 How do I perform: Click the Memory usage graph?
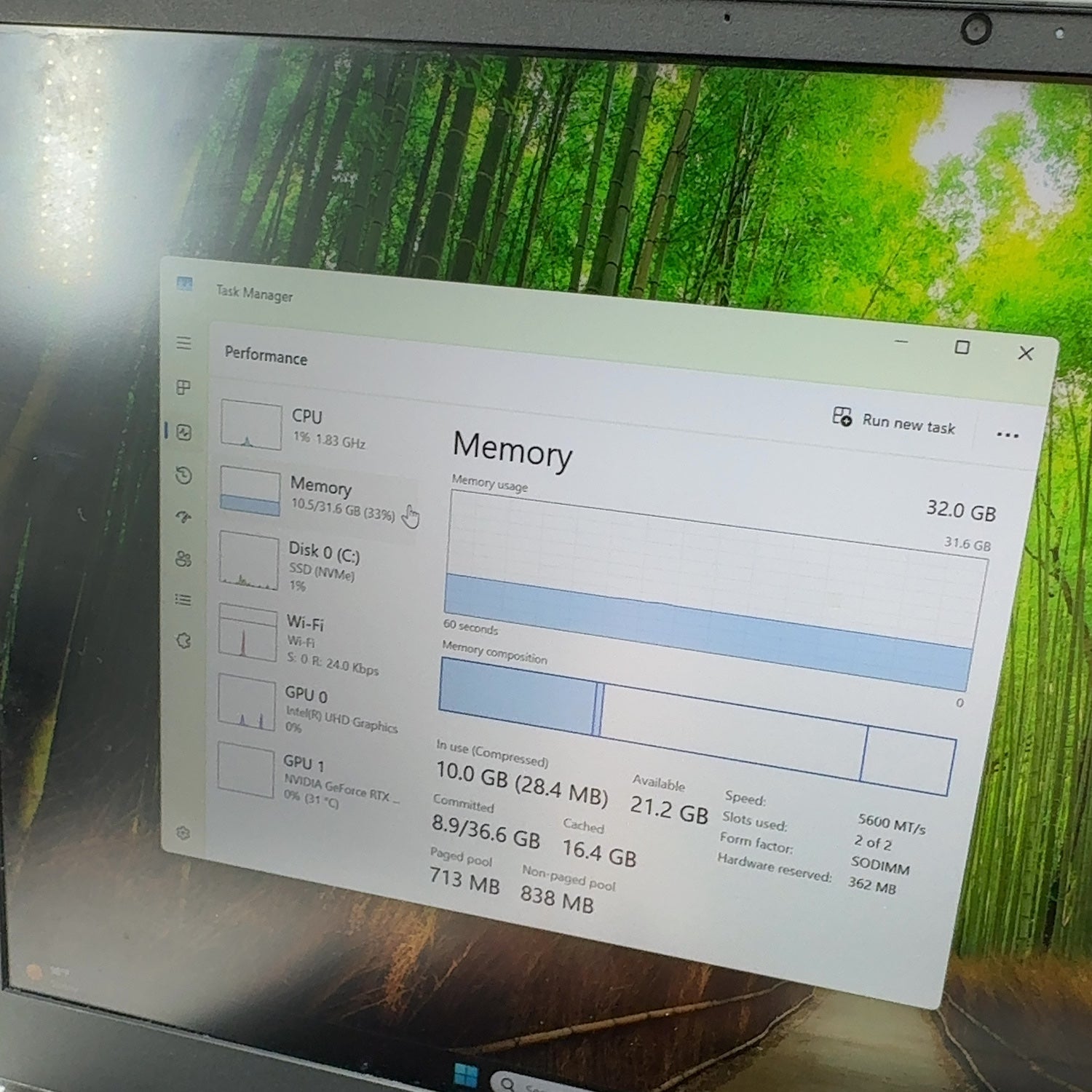click(716, 590)
